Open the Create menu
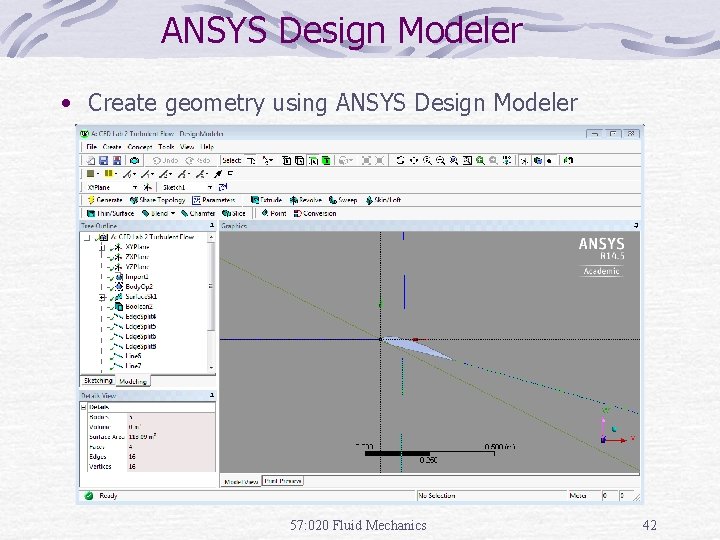Viewport: 720px width, 540px height. point(112,147)
